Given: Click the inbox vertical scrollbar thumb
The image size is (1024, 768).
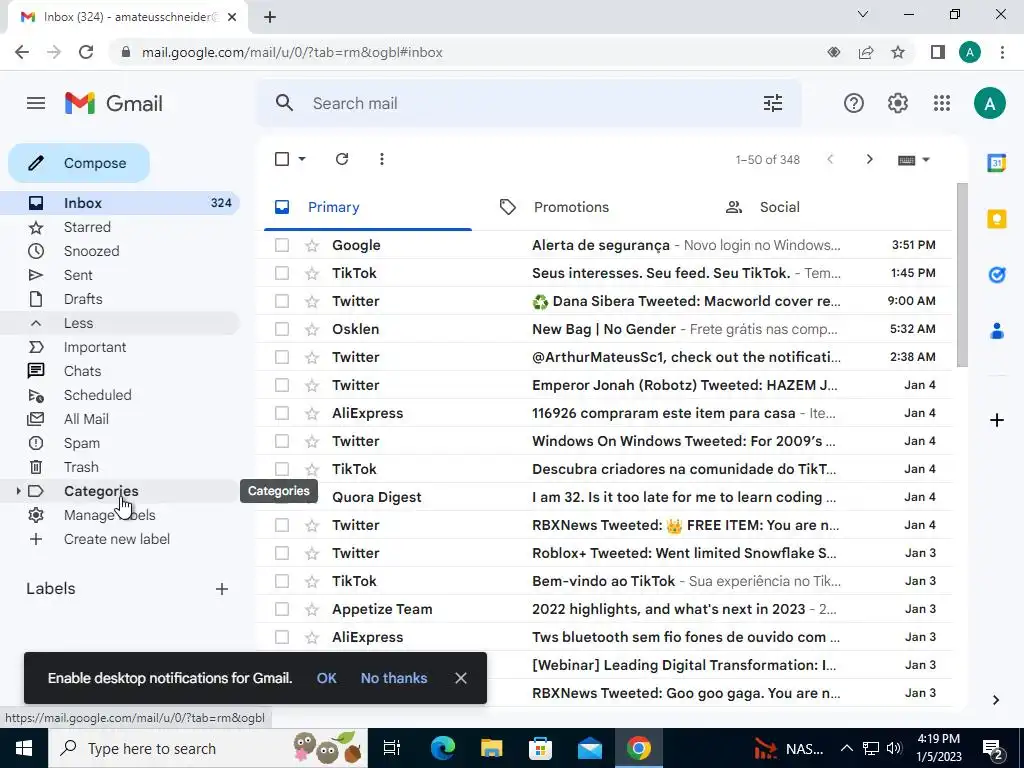Looking at the screenshot, I should (x=962, y=275).
